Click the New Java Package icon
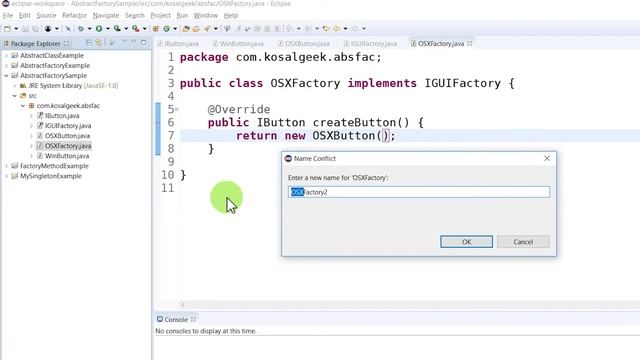The image size is (640, 360). [156, 29]
